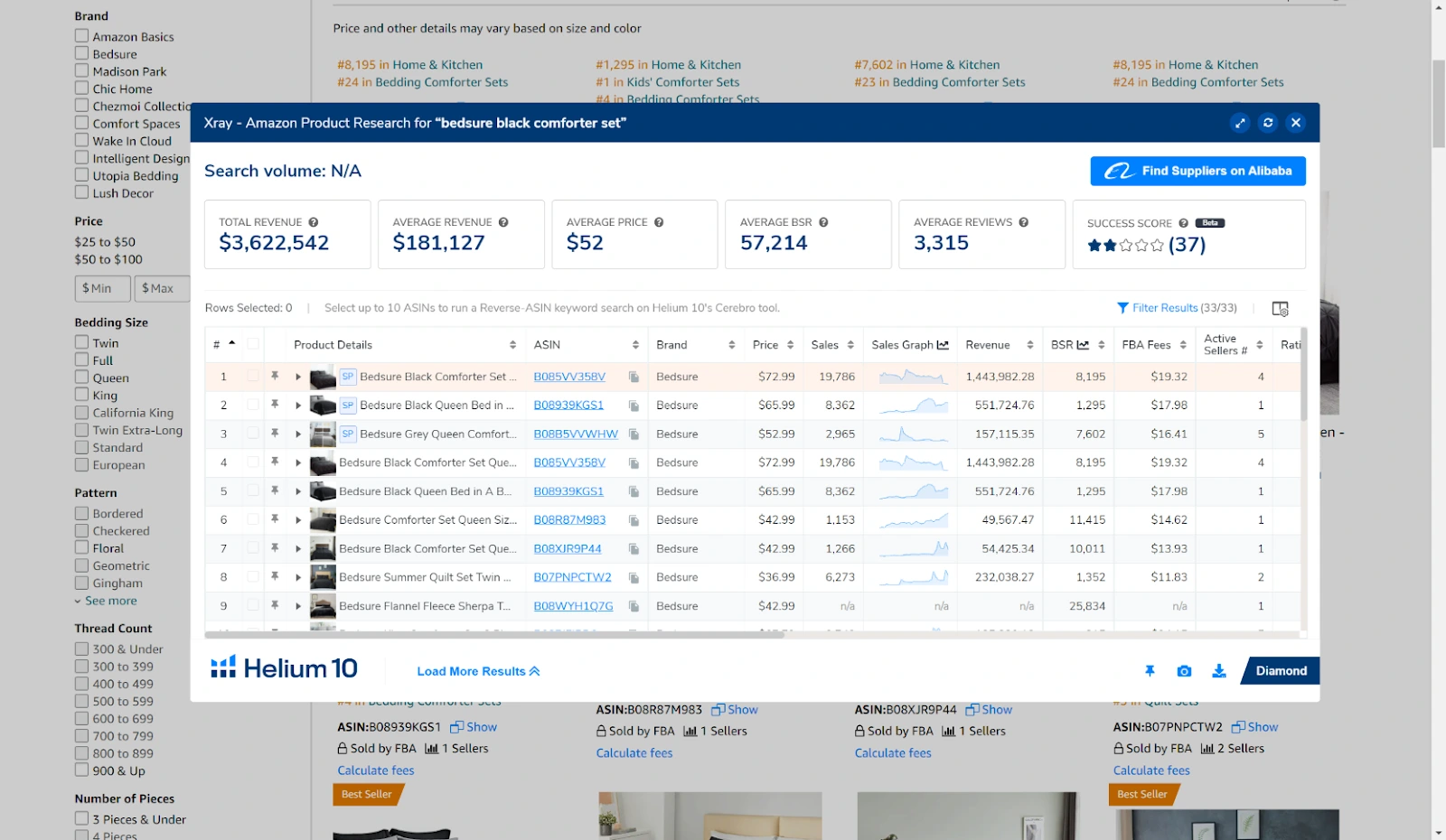Viewport: 1446px width, 840px height.
Task: Click the Min price input field
Action: point(102,288)
